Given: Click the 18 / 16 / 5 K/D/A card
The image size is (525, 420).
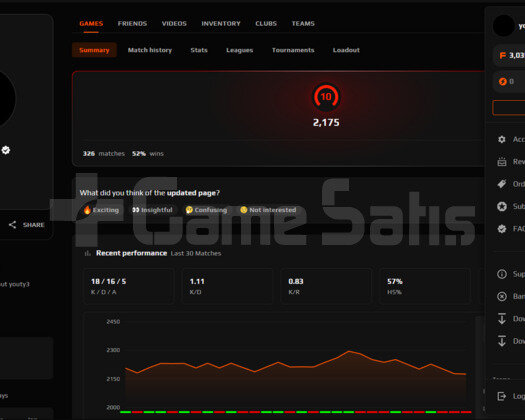Looking at the screenshot, I should (129, 286).
